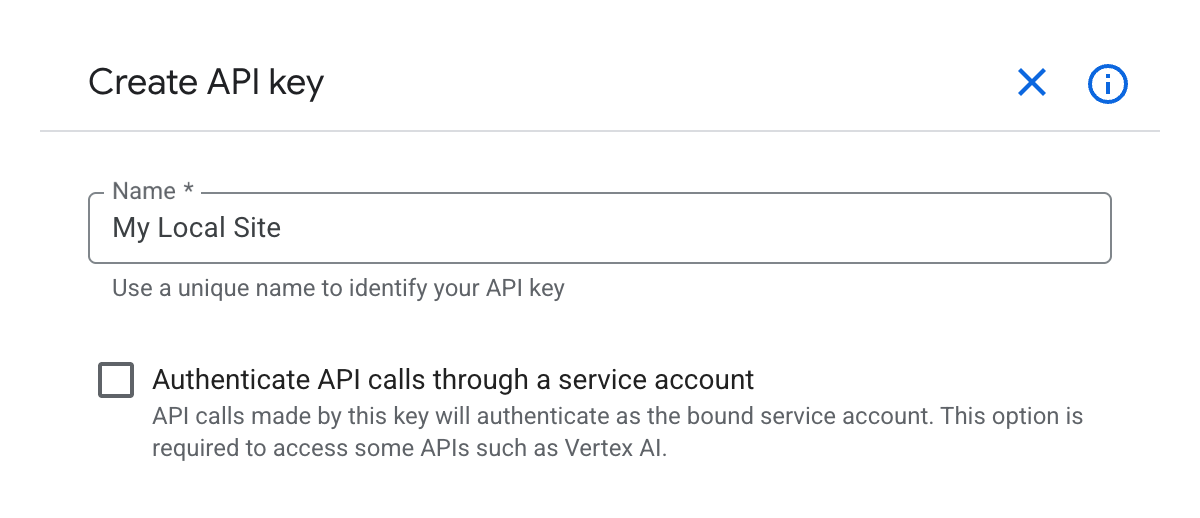The image size is (1200, 518).
Task: Click the required asterisk beside Name
Action: (x=187, y=190)
